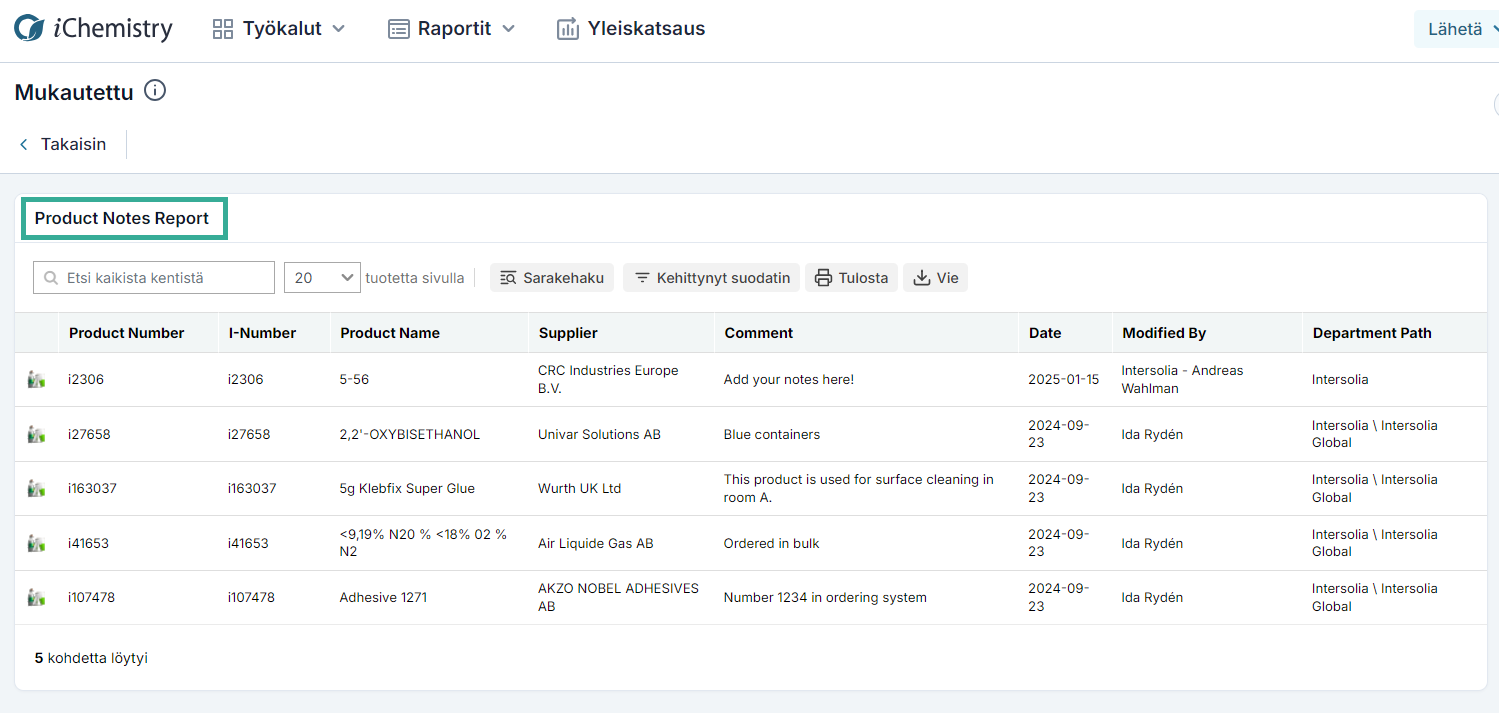This screenshot has height=713, width=1499.
Task: Click comment 'Ordered in bulk'
Action: pos(772,543)
